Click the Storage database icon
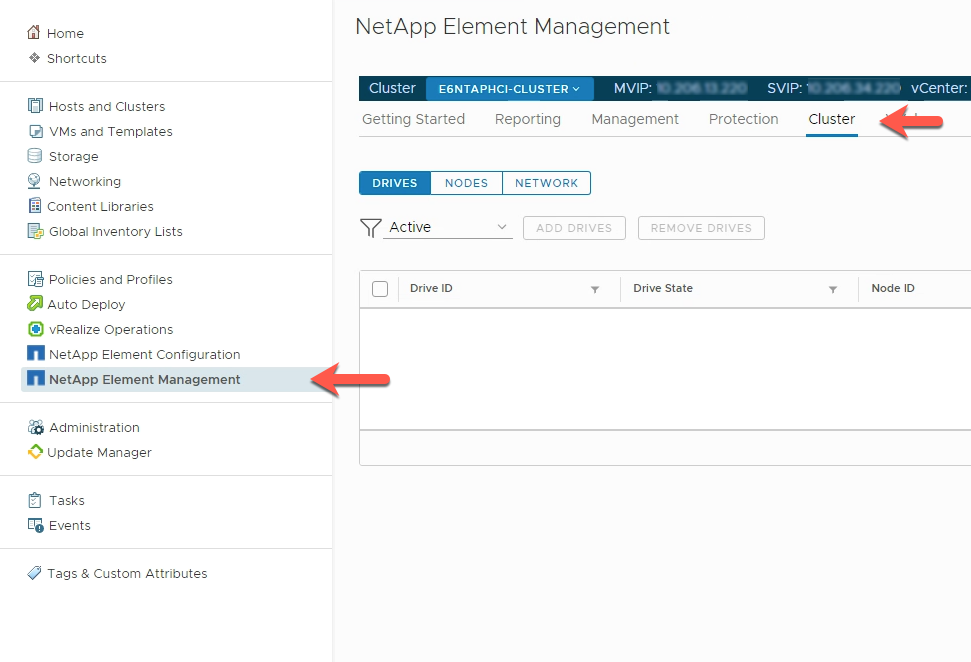The width and height of the screenshot is (971, 662). pyautogui.click(x=35, y=156)
